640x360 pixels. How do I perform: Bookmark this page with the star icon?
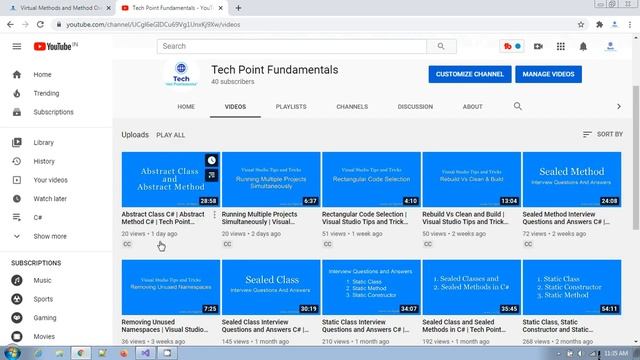click(x=581, y=24)
